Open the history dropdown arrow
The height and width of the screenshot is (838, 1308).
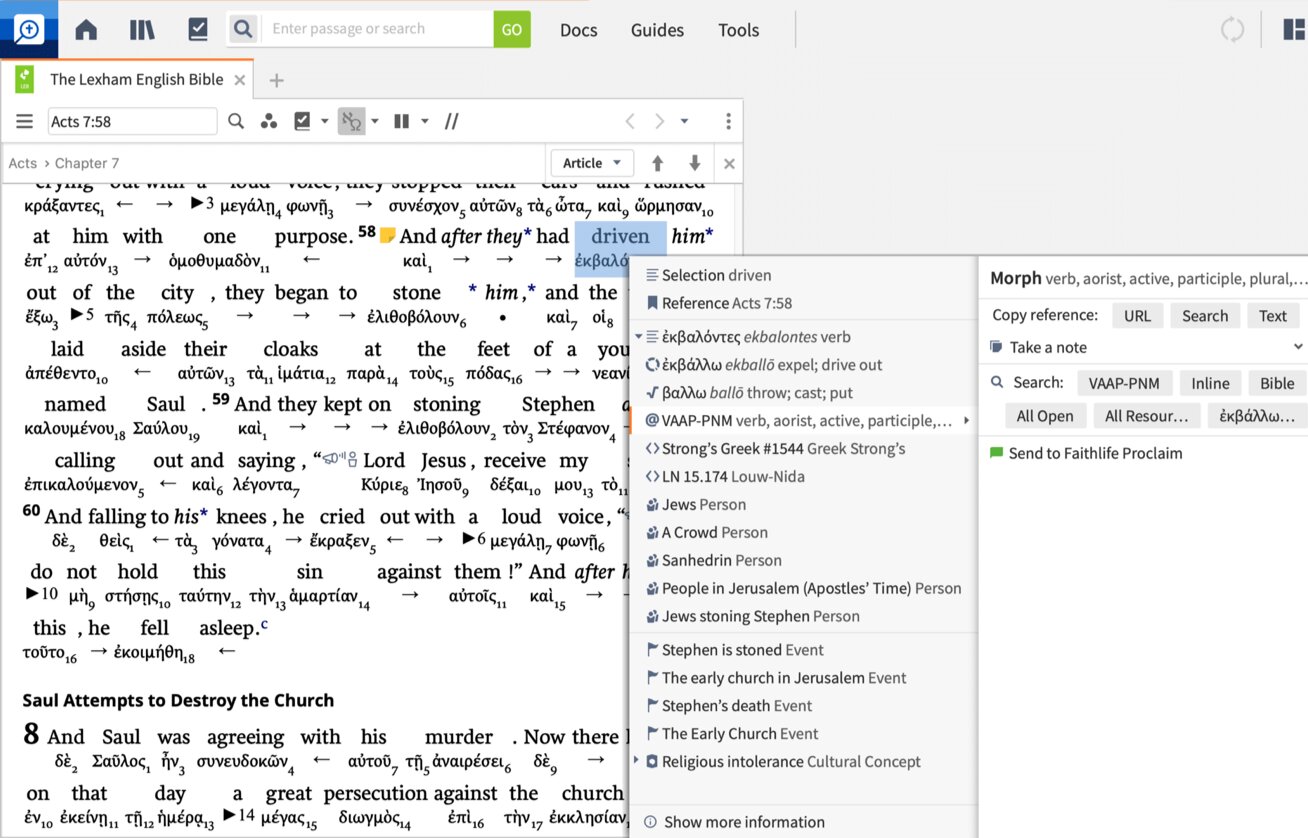click(x=684, y=122)
